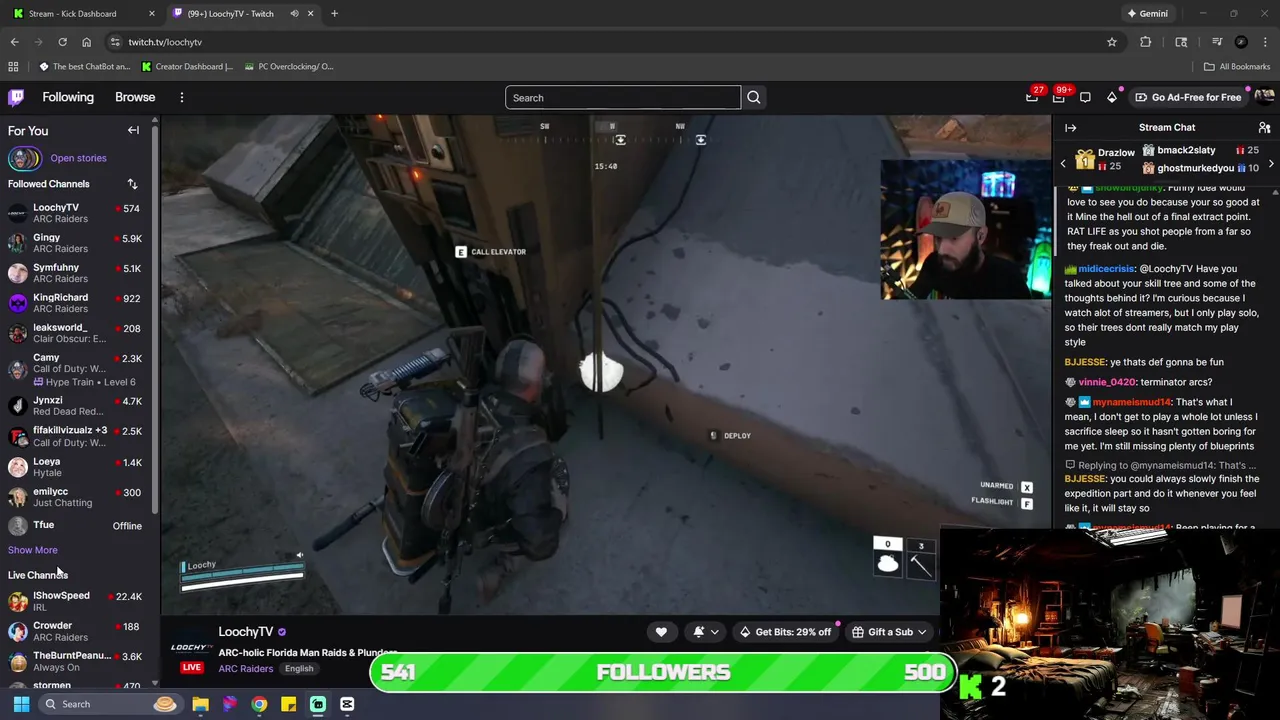Toggle stream volume speaker in player
The width and height of the screenshot is (1280, 720).
point(299,556)
